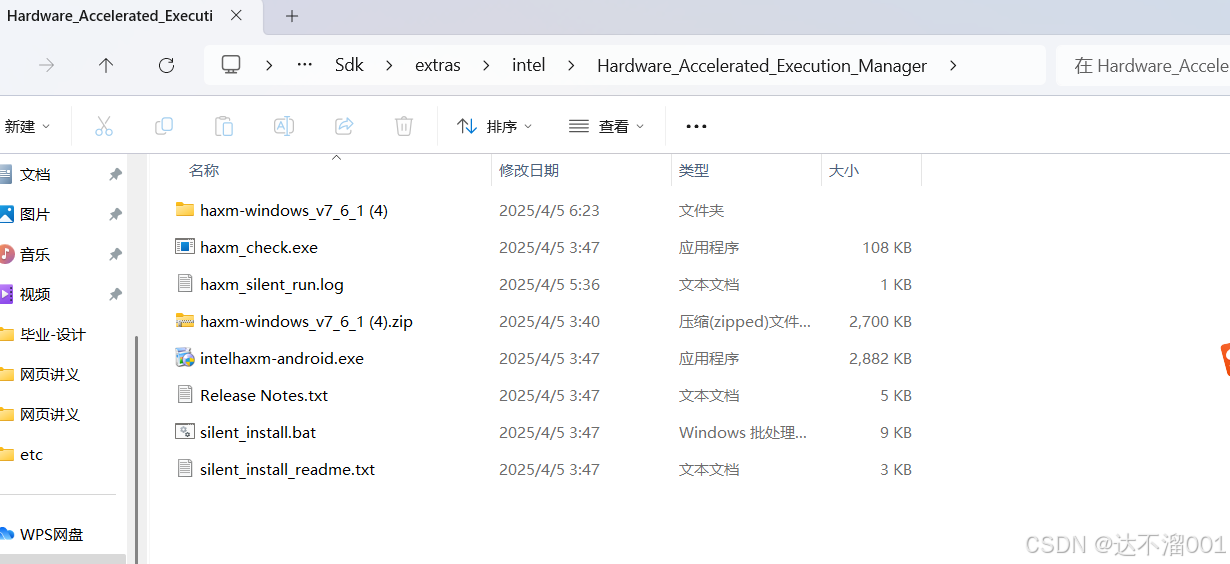Click the Release Notes.txt file icon

tap(184, 395)
